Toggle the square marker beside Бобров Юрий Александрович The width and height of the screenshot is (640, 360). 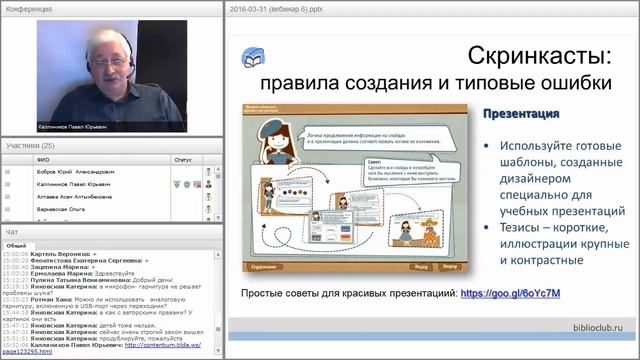tap(7, 172)
